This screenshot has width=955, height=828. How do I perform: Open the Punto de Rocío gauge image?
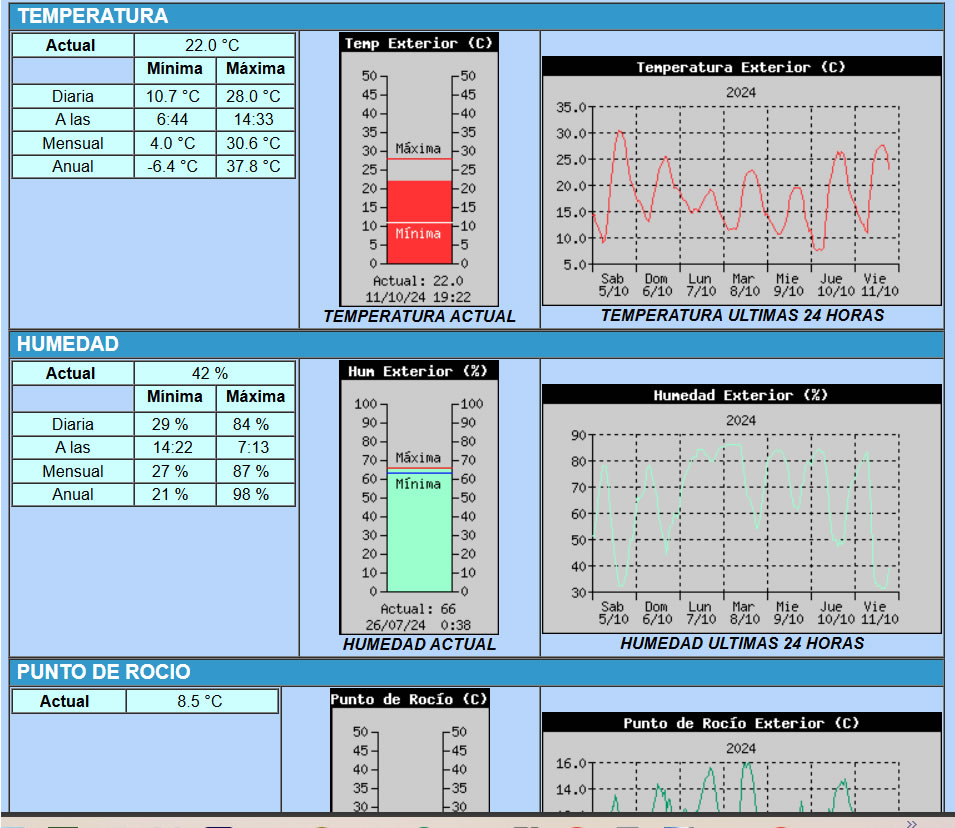[x=410, y=751]
